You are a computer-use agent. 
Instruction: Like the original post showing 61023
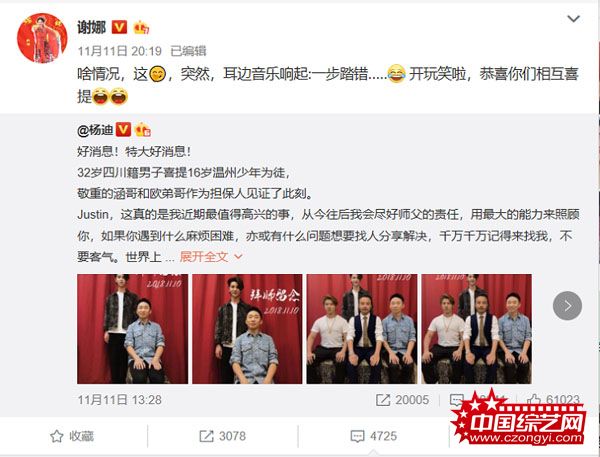553,400
